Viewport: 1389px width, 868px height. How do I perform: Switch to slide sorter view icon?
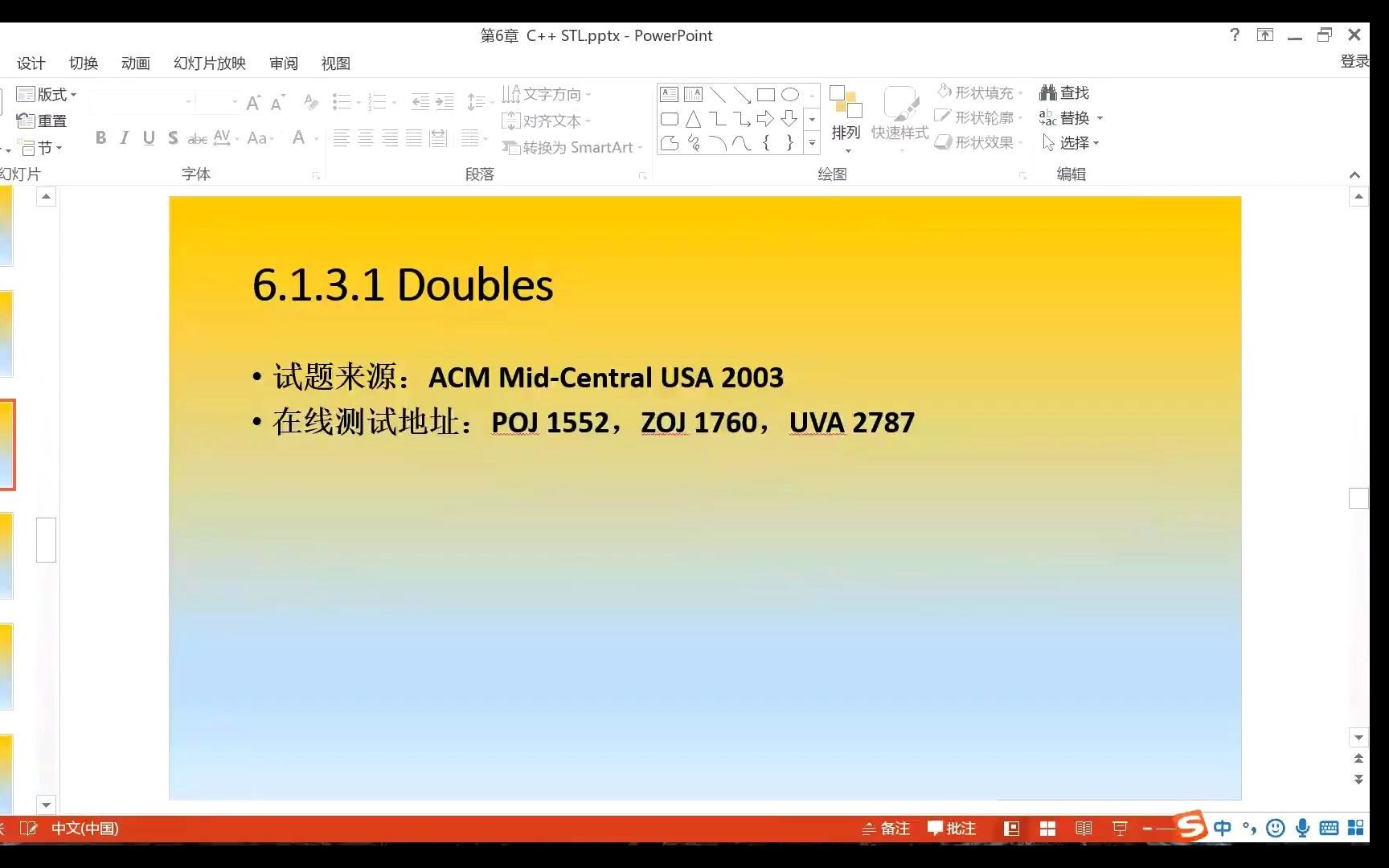click(1047, 829)
